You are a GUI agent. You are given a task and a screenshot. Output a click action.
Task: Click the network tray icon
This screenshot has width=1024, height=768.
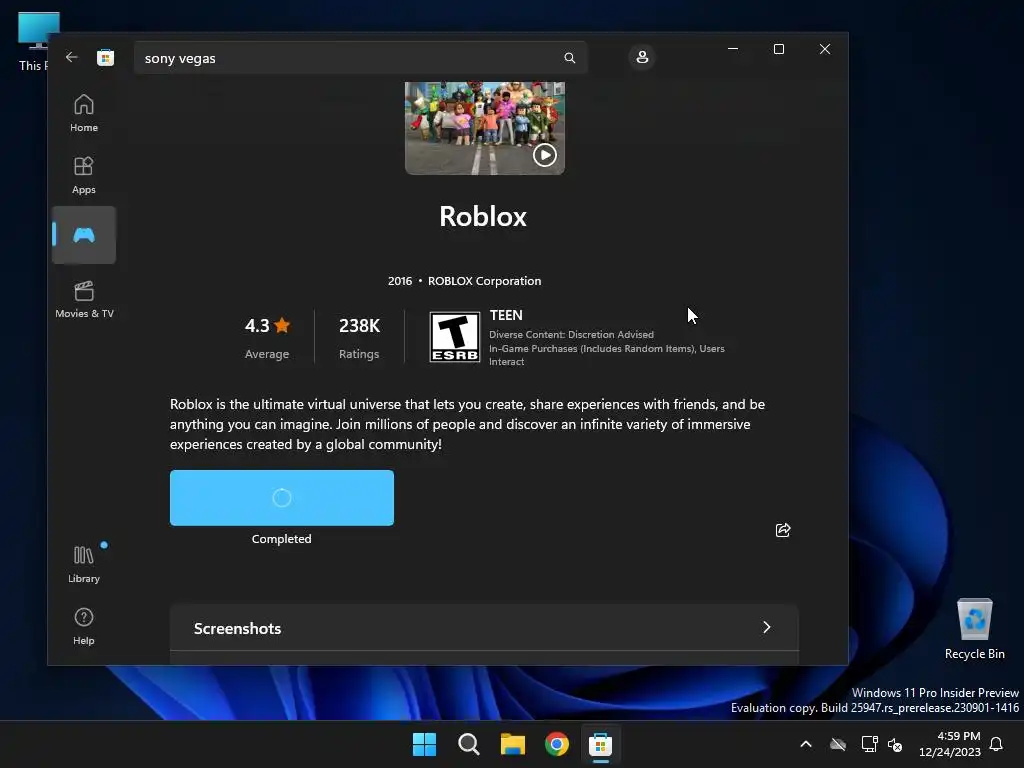tap(869, 744)
